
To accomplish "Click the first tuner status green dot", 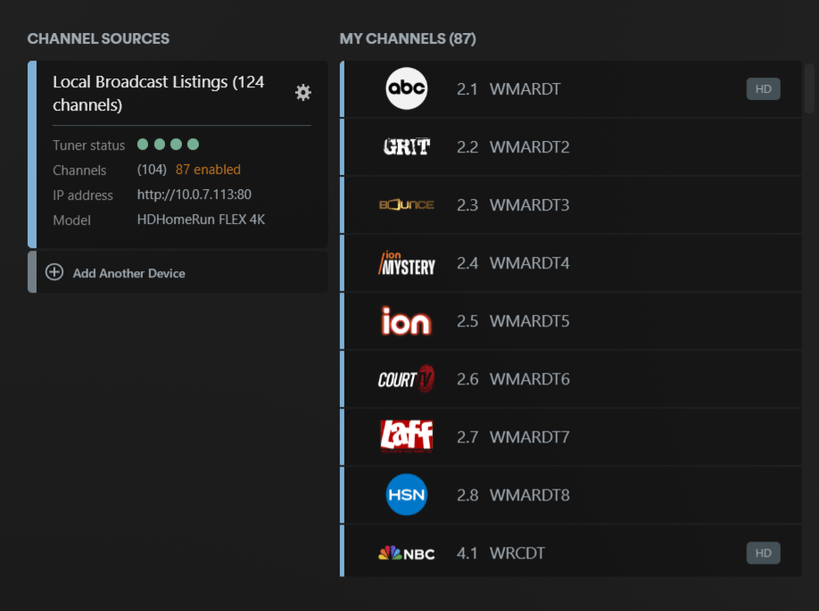I will pyautogui.click(x=143, y=144).
